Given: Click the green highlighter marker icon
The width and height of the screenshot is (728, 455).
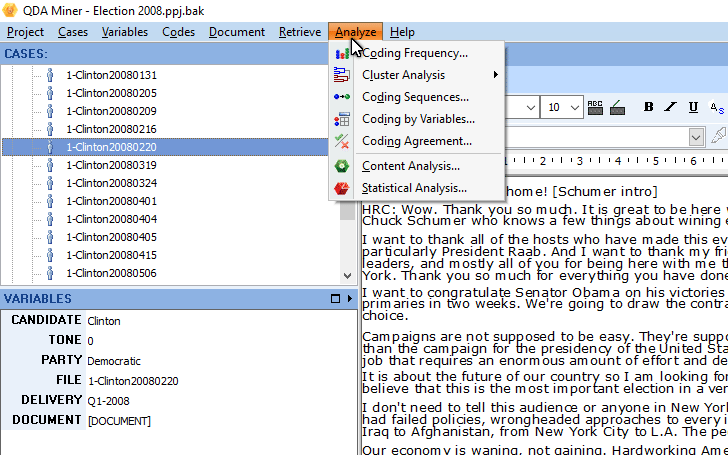Looking at the screenshot, I should point(617,107).
